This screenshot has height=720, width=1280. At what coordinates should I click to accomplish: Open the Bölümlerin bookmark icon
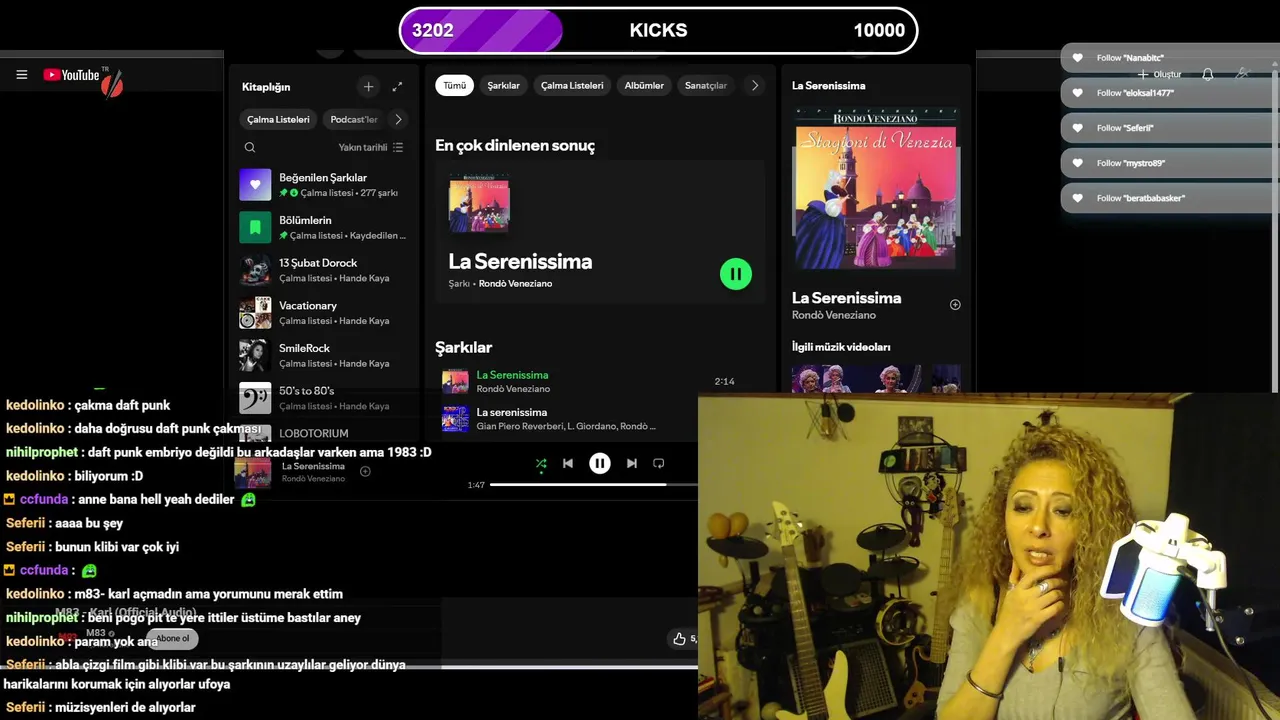click(x=255, y=227)
